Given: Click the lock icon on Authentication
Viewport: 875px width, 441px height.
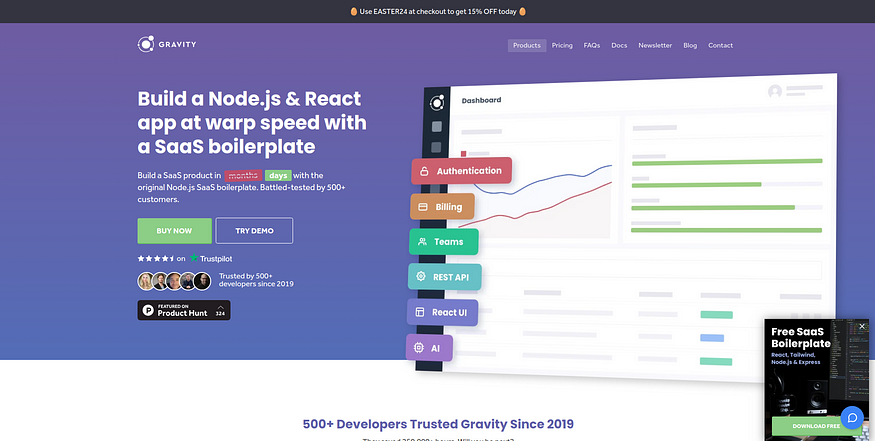Looking at the screenshot, I should pyautogui.click(x=424, y=171).
